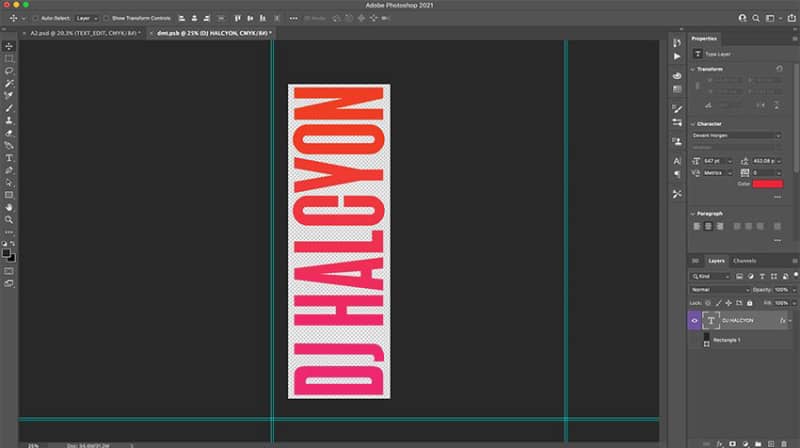Click the Search icon in options bar
The image size is (800, 448).
[756, 18]
